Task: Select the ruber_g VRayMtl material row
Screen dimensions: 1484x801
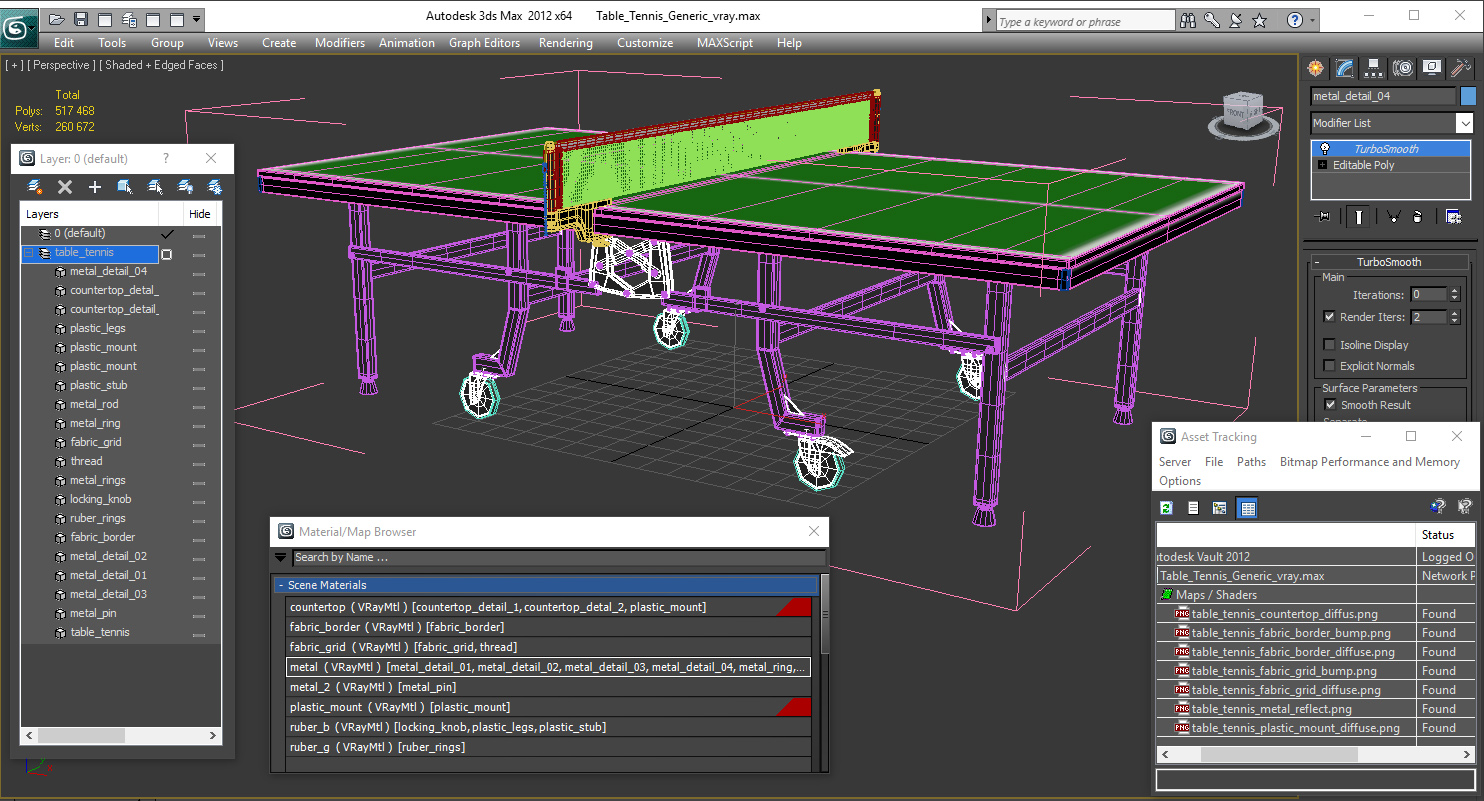Action: pyautogui.click(x=548, y=747)
